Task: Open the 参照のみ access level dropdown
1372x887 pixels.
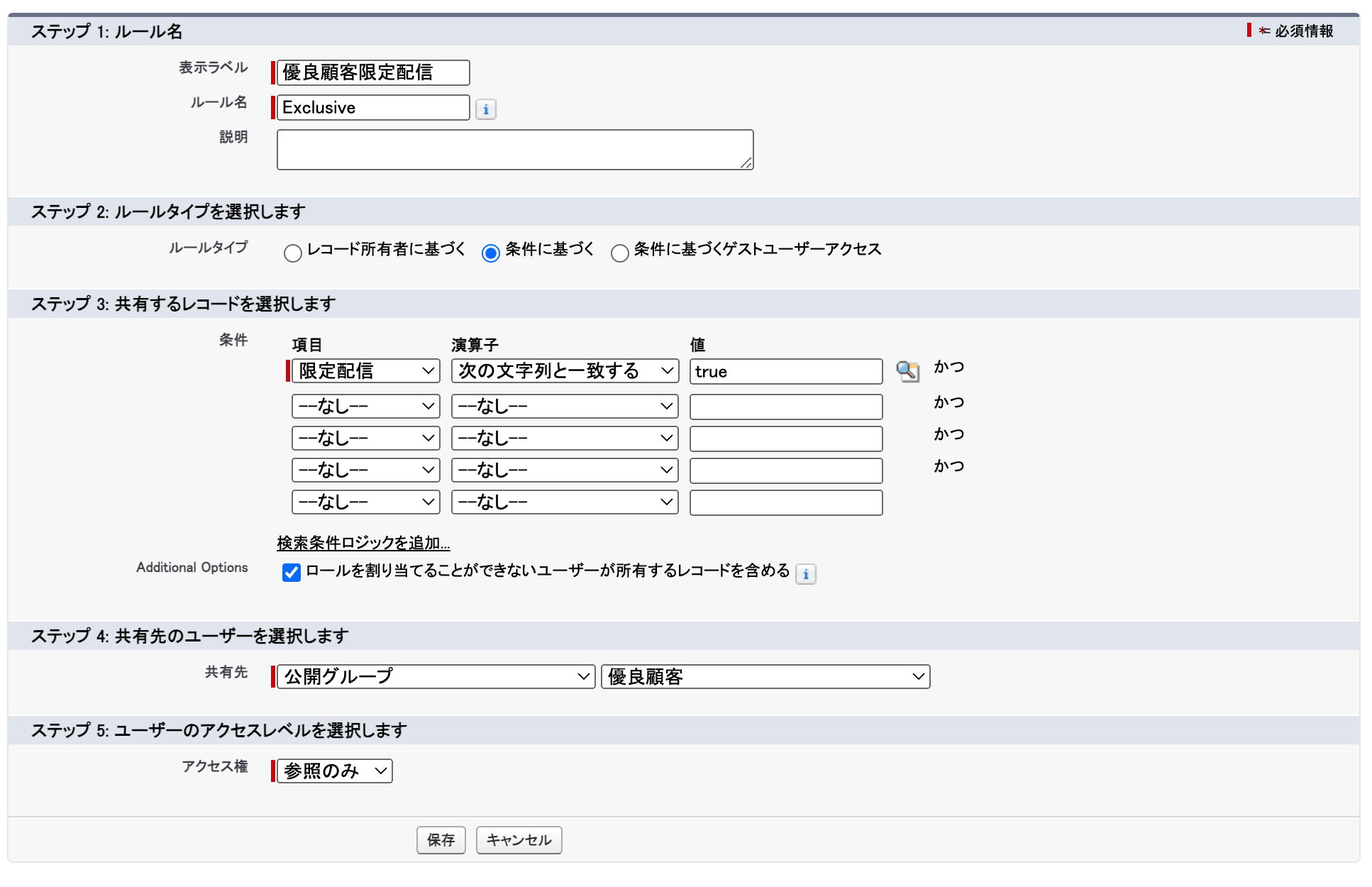Action: (335, 771)
